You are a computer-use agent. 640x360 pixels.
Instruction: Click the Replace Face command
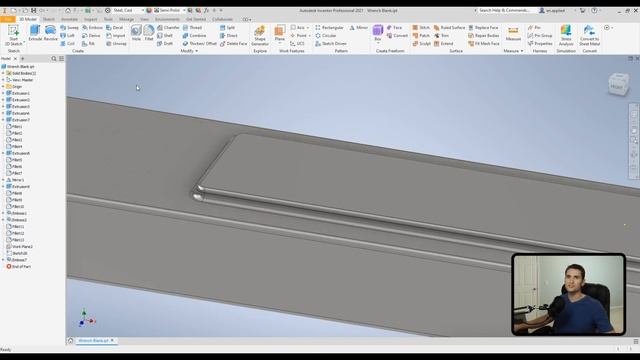(483, 28)
